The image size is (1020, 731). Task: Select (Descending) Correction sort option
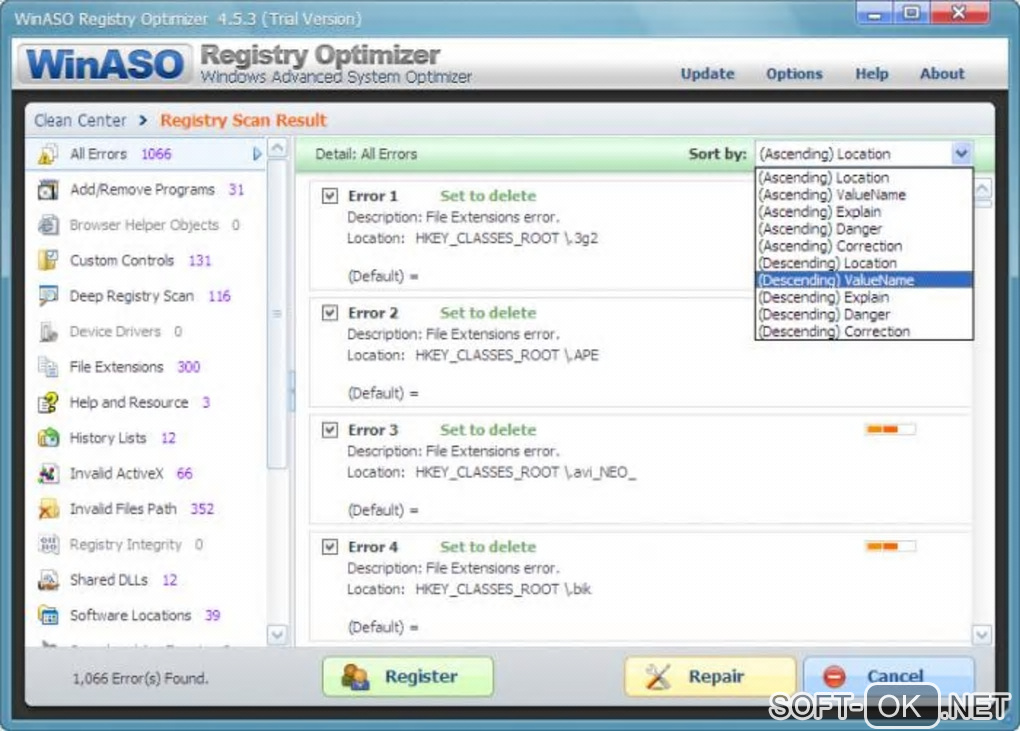coord(864,331)
